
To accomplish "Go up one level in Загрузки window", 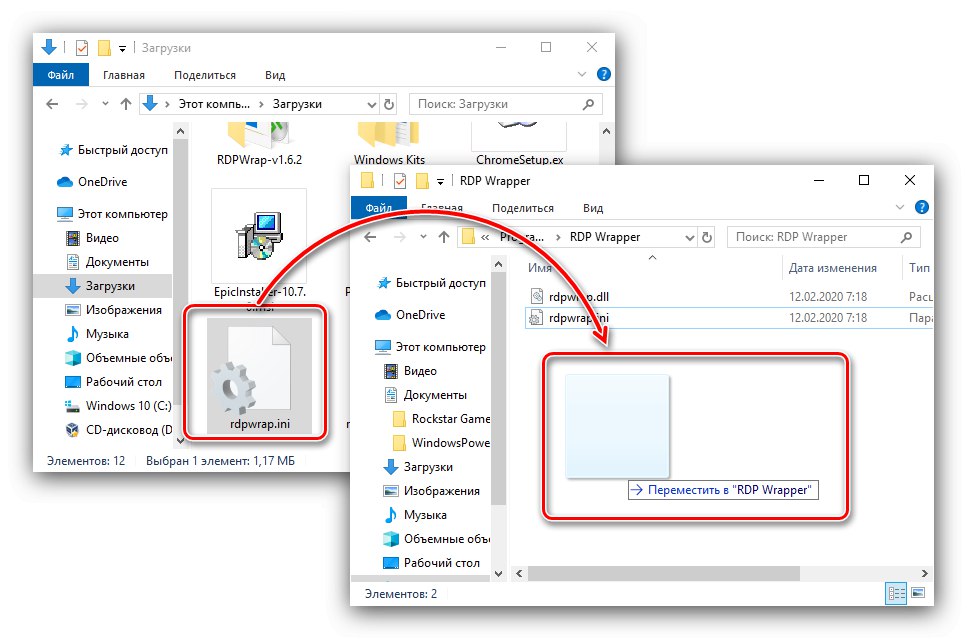I will (126, 104).
